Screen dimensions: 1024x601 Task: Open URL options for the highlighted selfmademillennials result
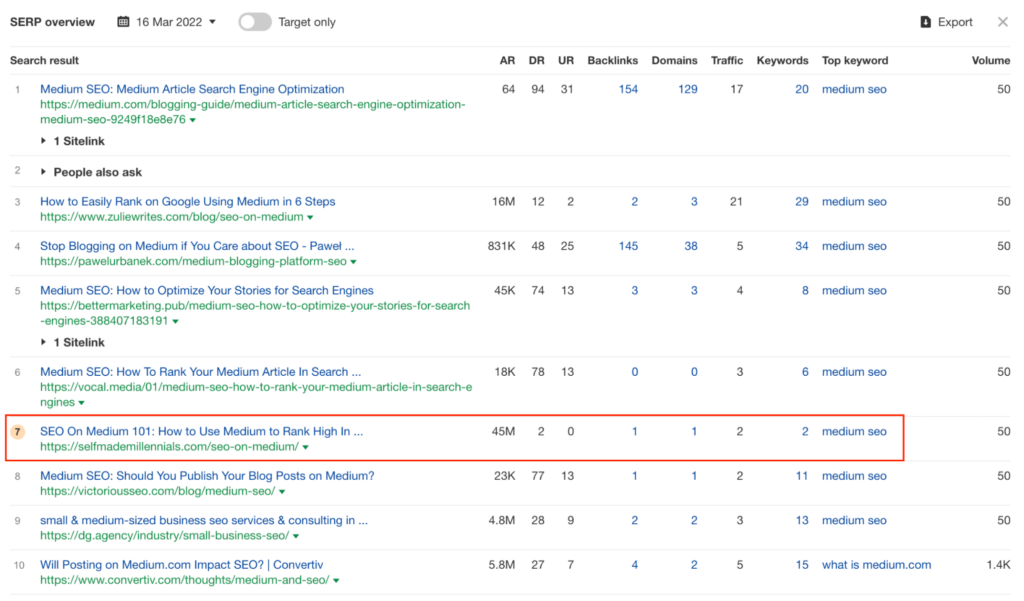tap(305, 447)
